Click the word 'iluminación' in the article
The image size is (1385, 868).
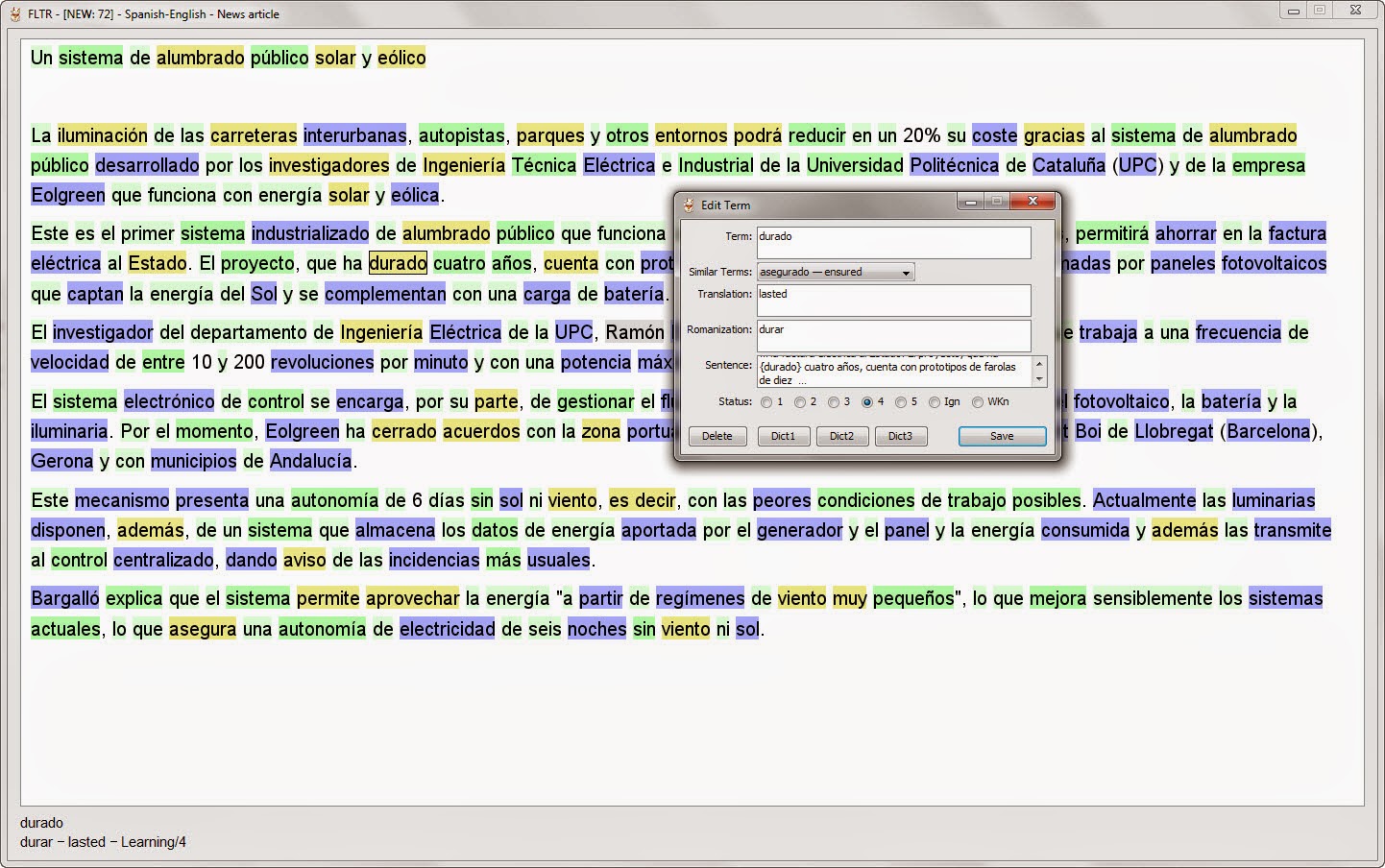(x=102, y=135)
